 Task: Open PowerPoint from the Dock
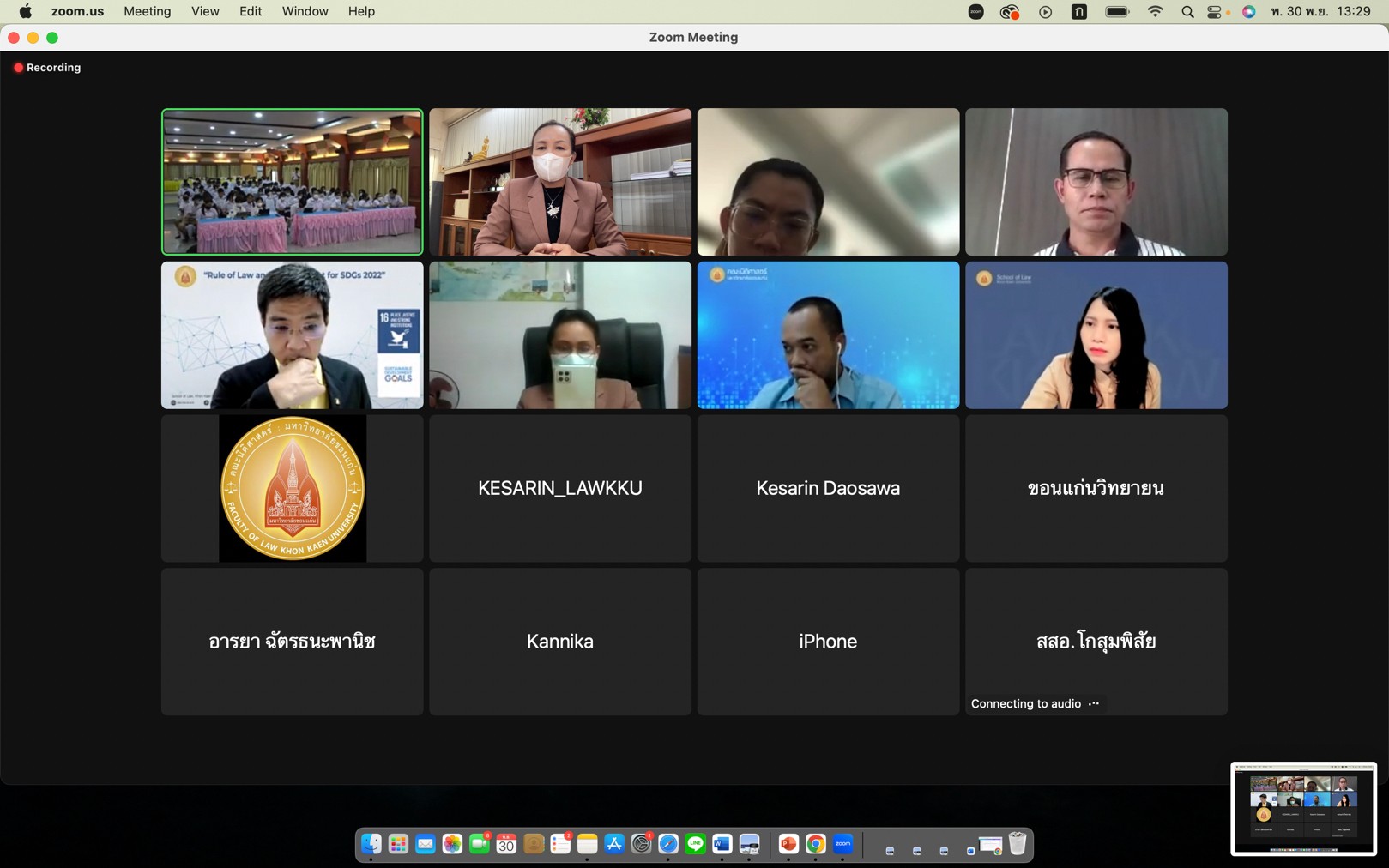(x=788, y=845)
